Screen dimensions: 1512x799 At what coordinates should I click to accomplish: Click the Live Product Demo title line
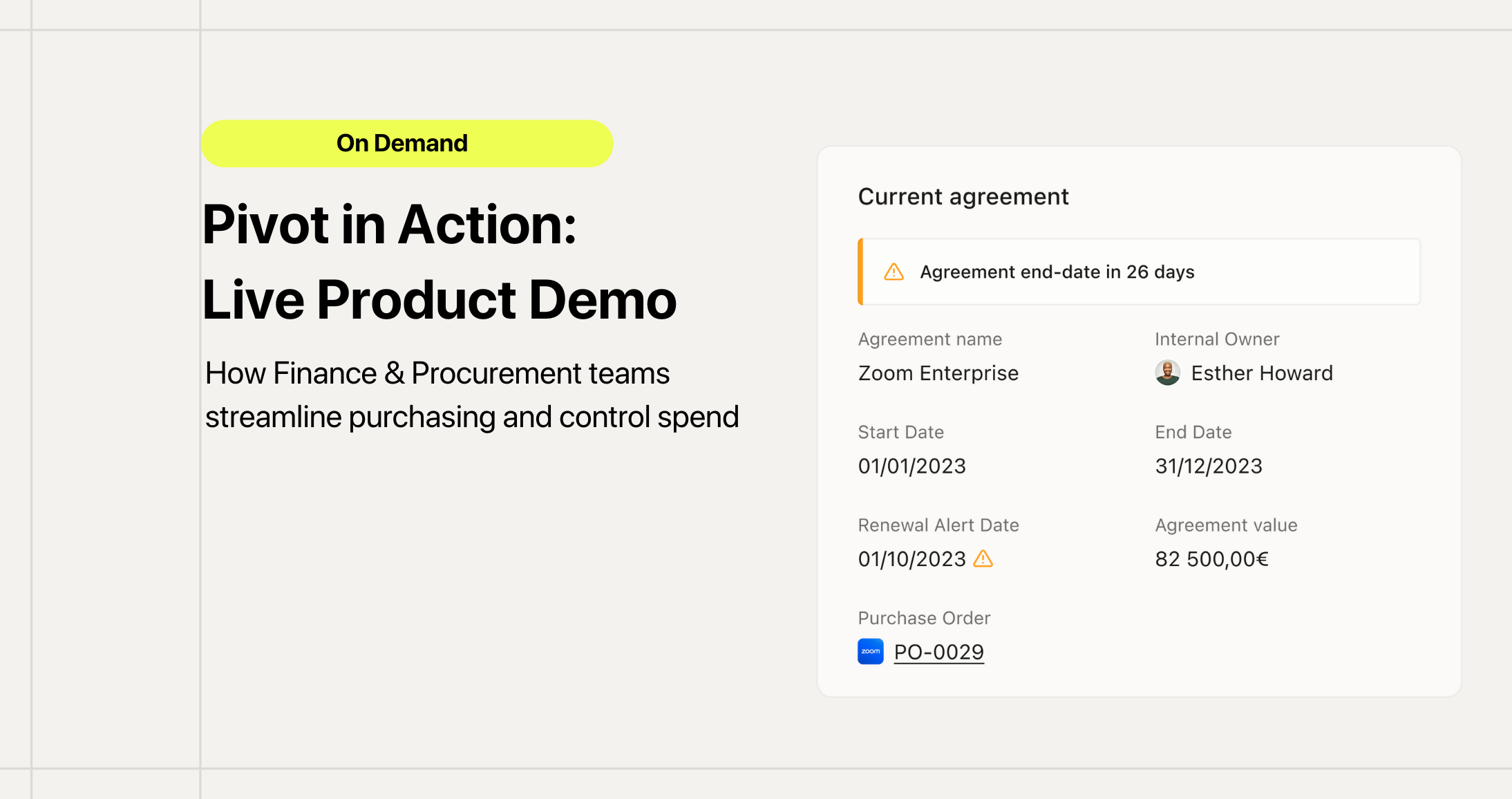pos(439,300)
